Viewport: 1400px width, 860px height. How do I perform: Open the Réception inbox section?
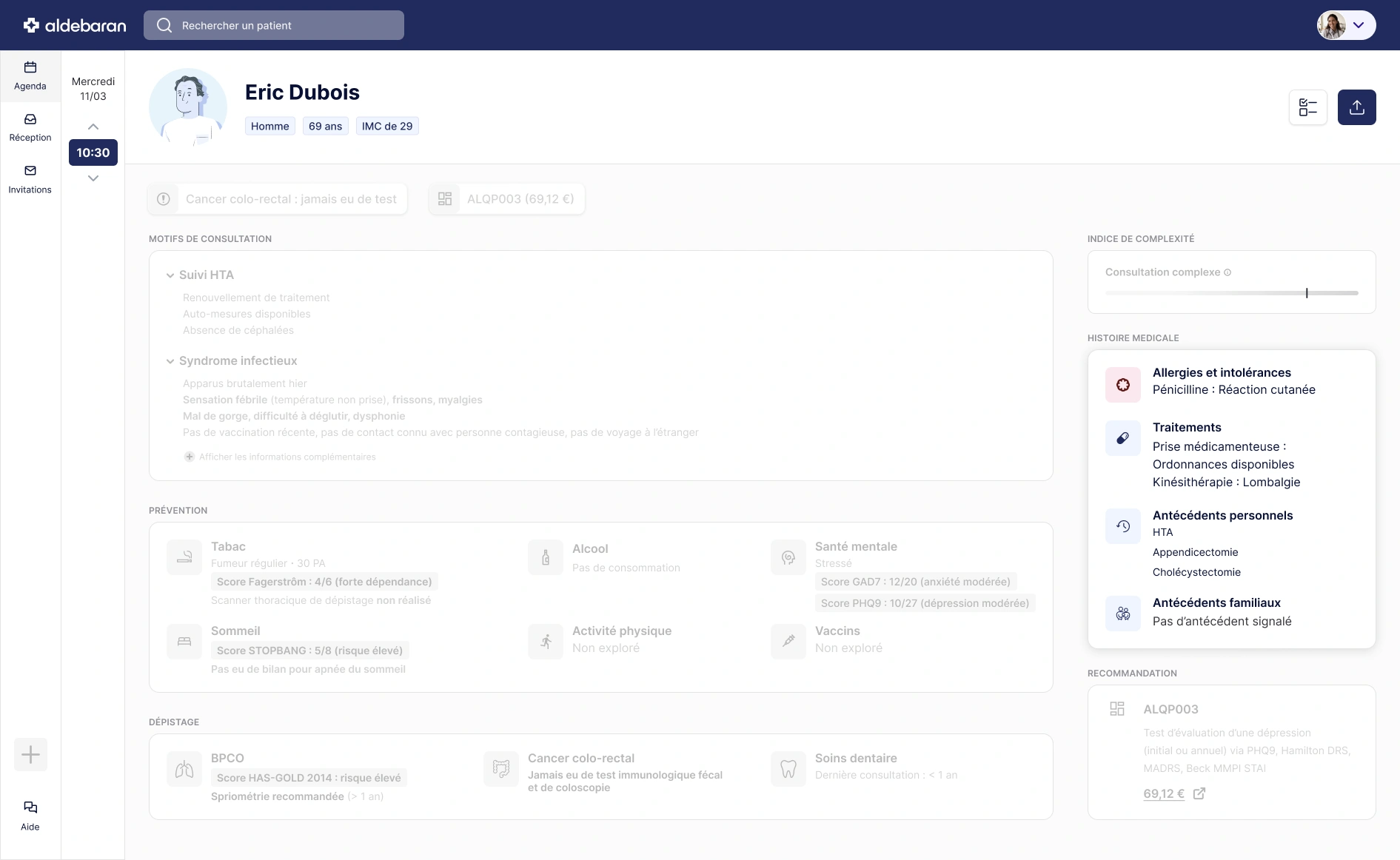30,128
